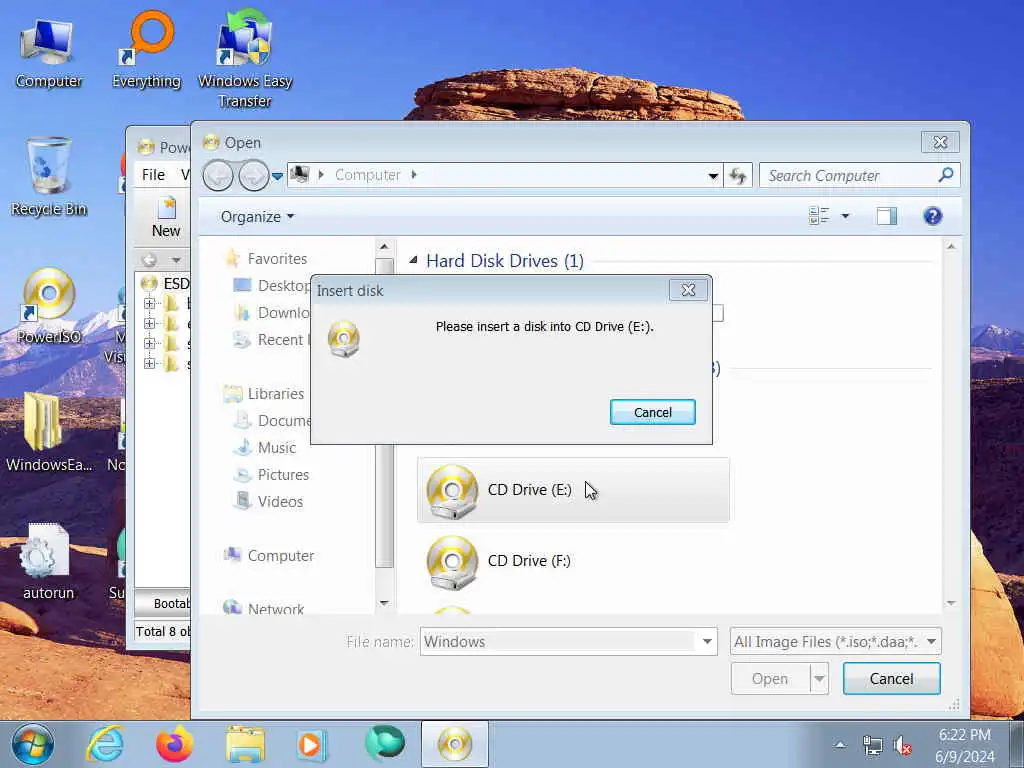Select Recent Places in navigation pane
Screen dimensions: 1024x768
point(272,340)
